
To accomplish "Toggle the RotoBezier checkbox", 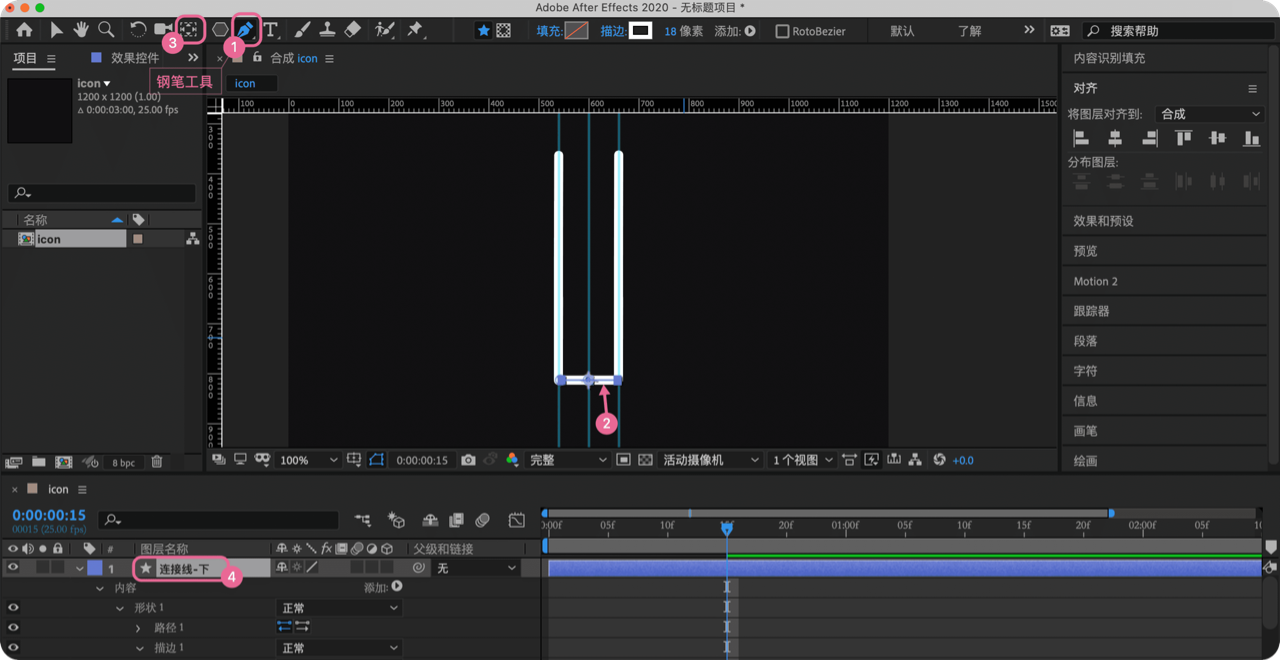I will point(782,31).
